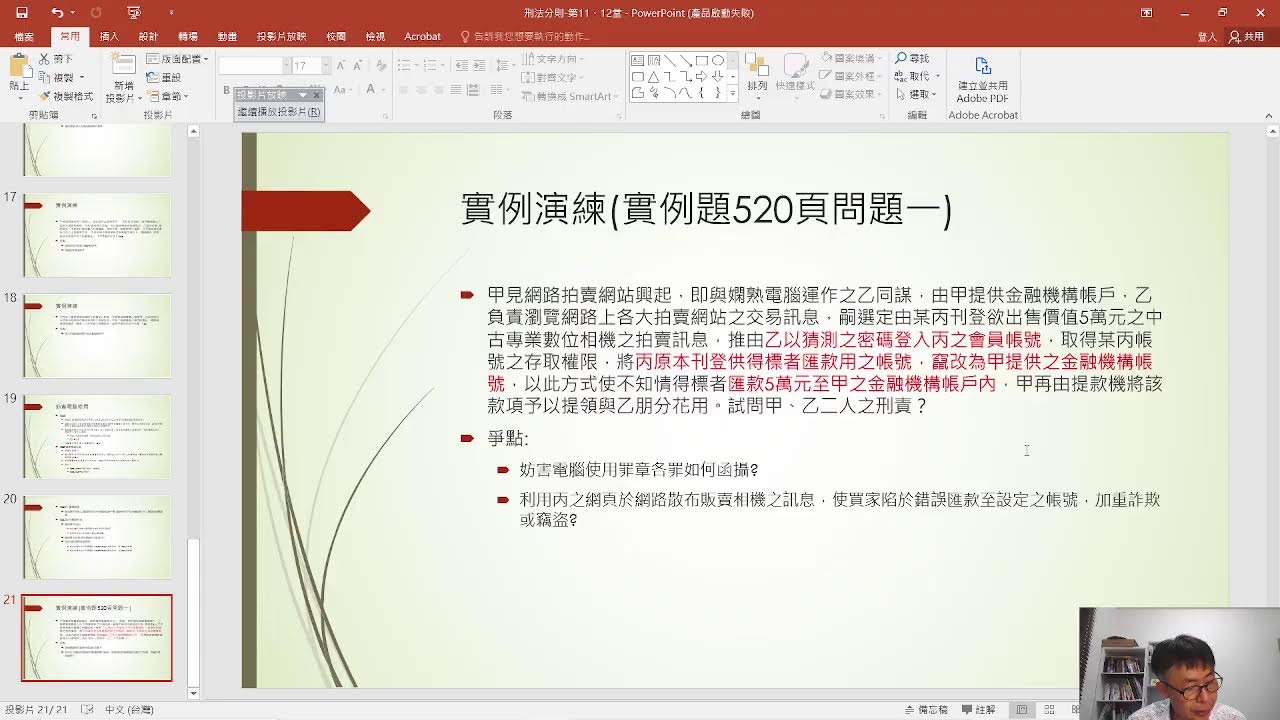Toggle bullet list formatting
This screenshot has height=720, width=1280.
click(x=404, y=65)
